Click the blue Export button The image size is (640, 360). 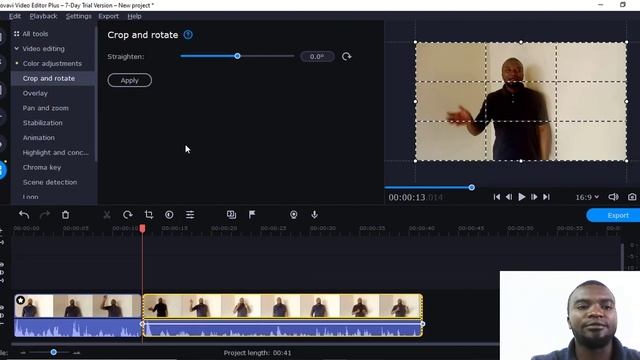coord(613,215)
